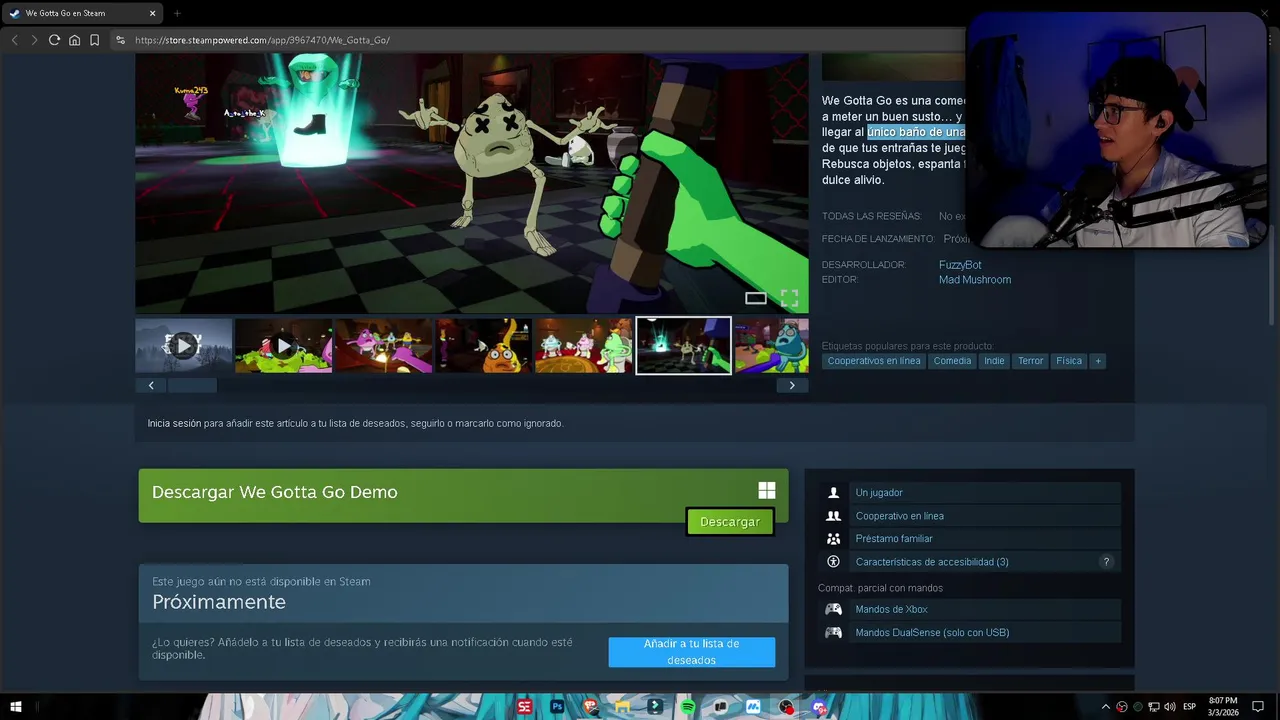This screenshot has height=720, width=1280.
Task: Toggle theater mode on screenshot viewer
Action: pos(756,298)
